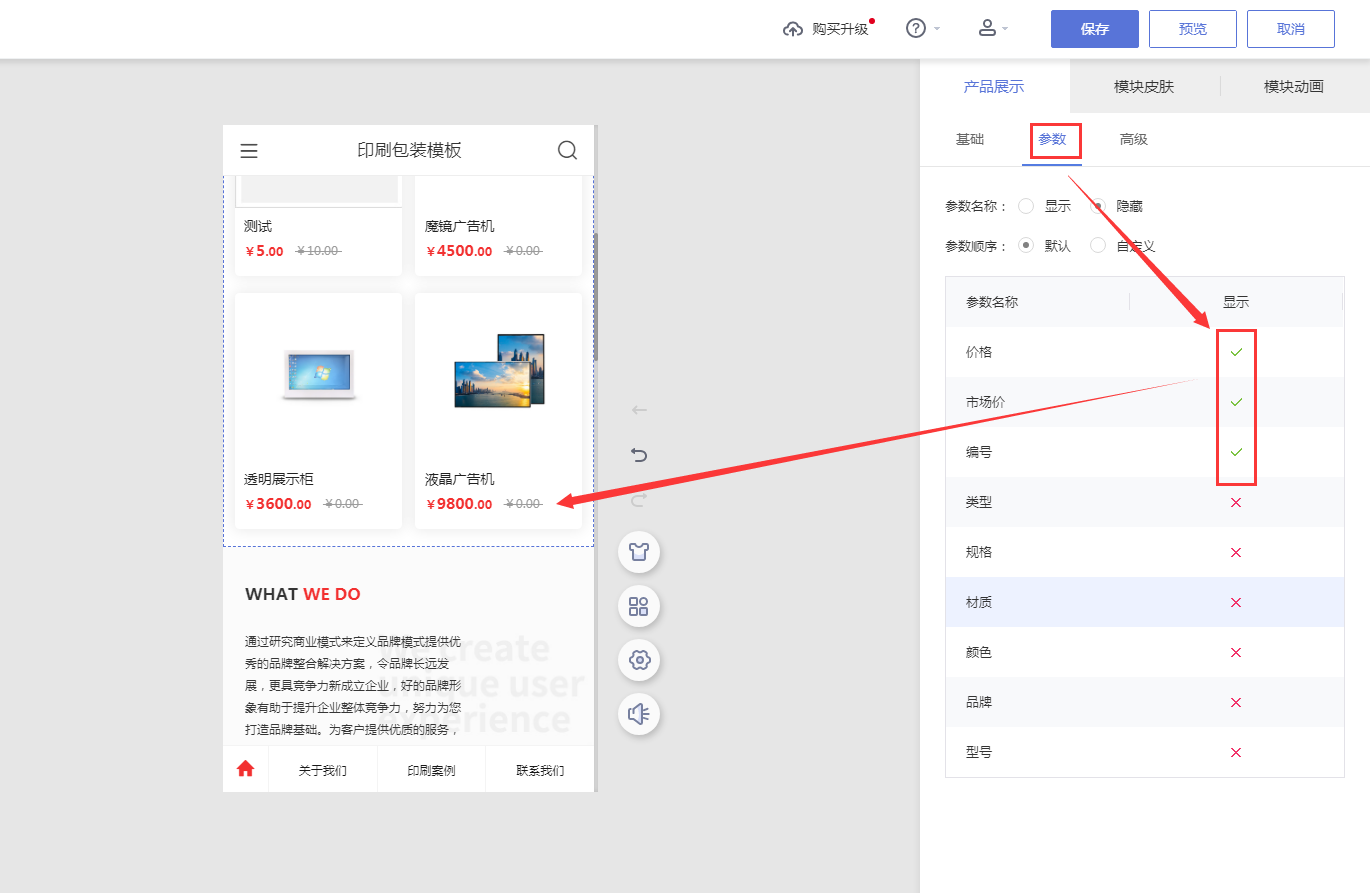Open 联系我们 in bottom nav
This screenshot has height=893, width=1370.
coord(540,771)
